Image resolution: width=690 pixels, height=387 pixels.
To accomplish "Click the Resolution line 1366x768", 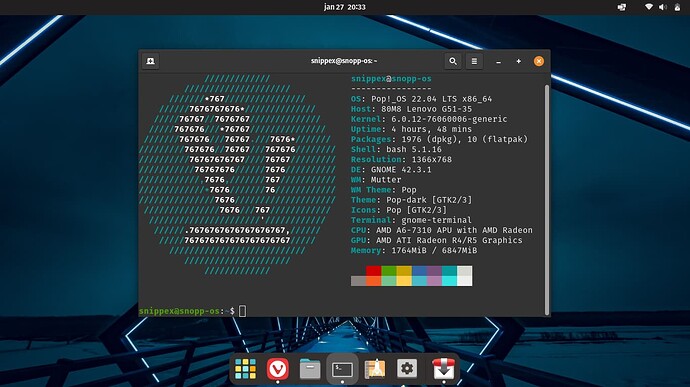I will point(401,160).
